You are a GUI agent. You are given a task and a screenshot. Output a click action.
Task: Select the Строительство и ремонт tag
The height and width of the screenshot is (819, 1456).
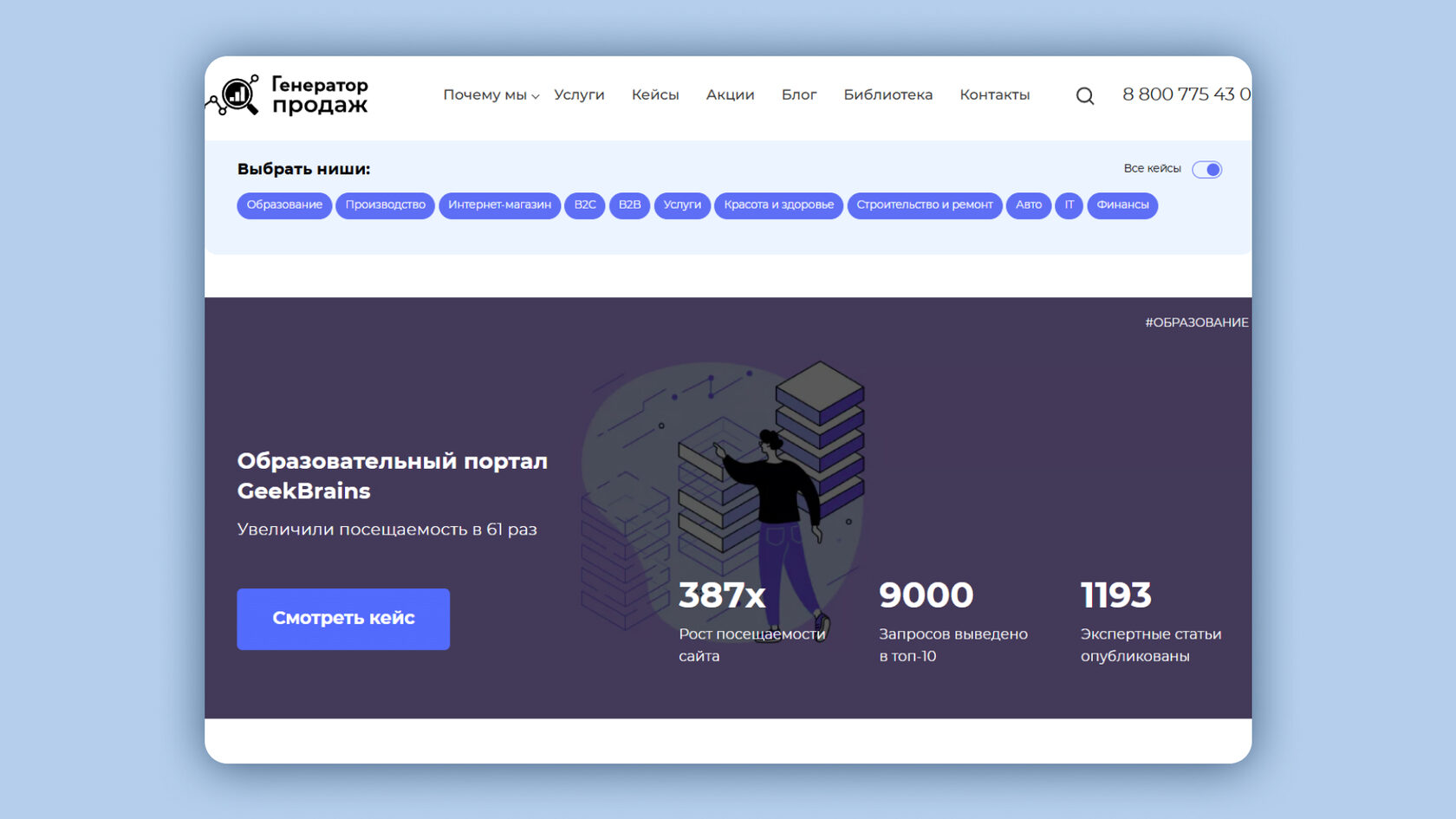[925, 205]
